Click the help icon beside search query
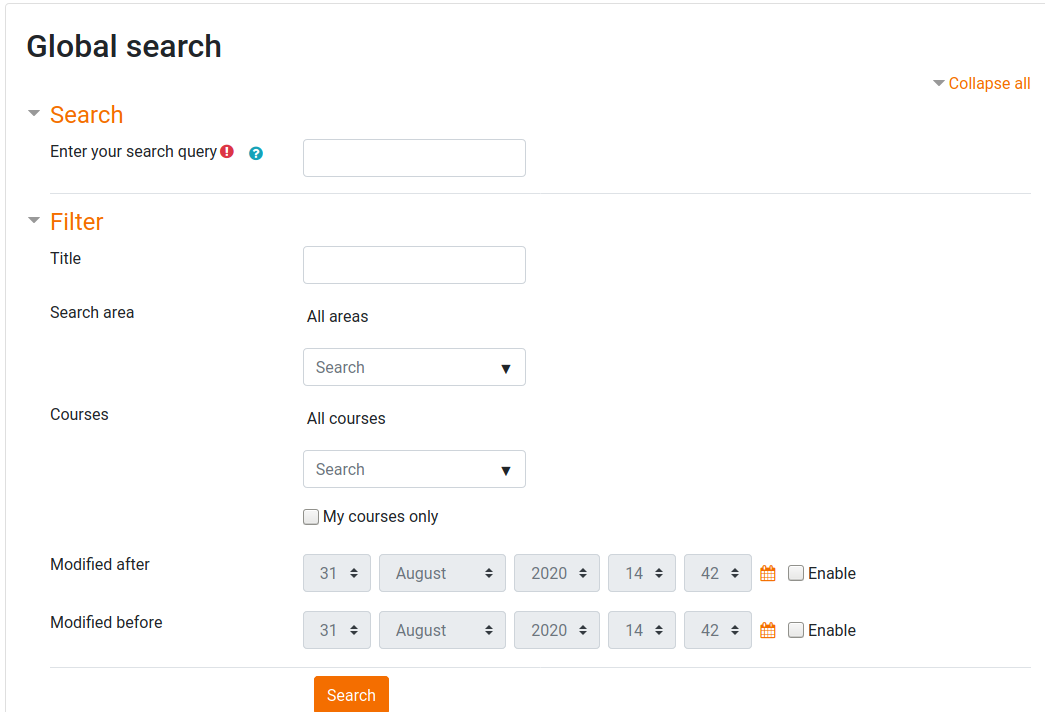 256,153
